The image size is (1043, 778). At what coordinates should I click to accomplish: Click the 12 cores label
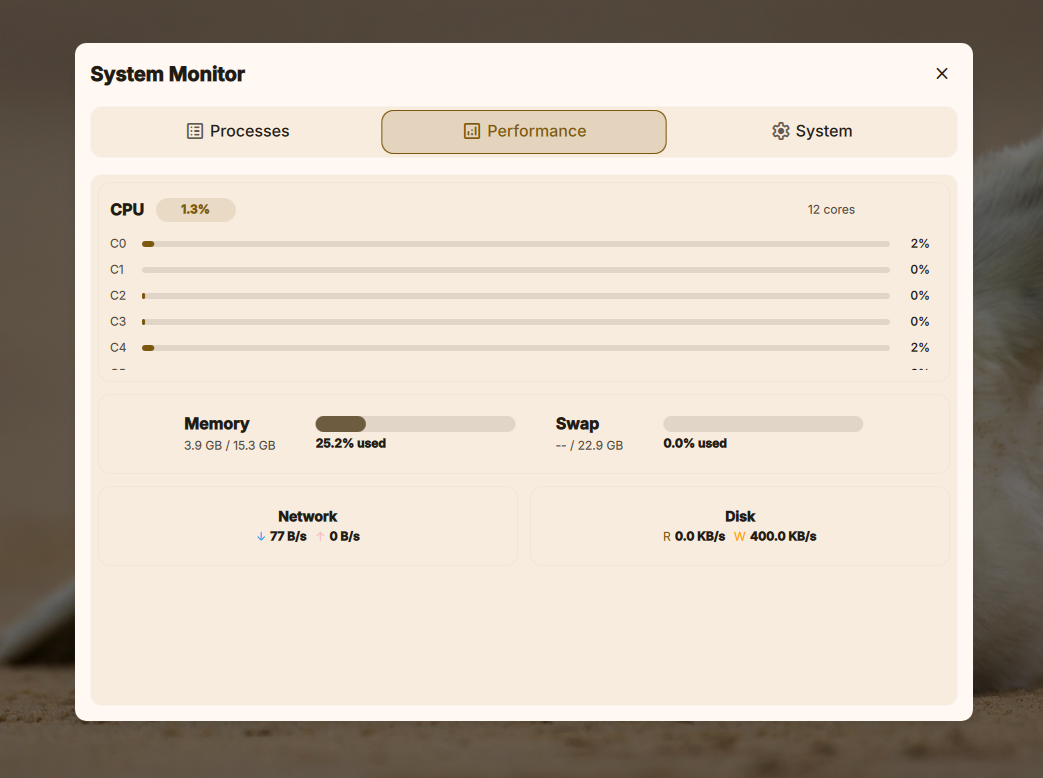point(831,210)
